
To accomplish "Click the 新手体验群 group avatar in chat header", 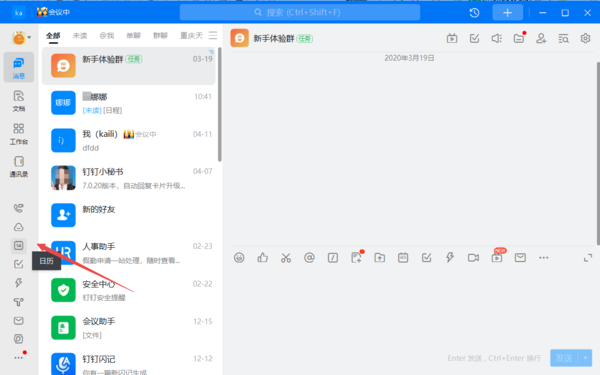I will point(240,38).
